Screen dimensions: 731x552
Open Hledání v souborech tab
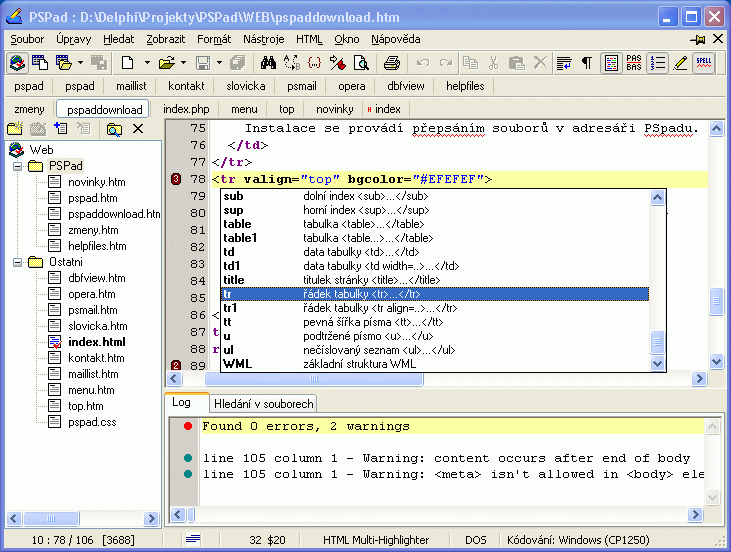tap(263, 404)
